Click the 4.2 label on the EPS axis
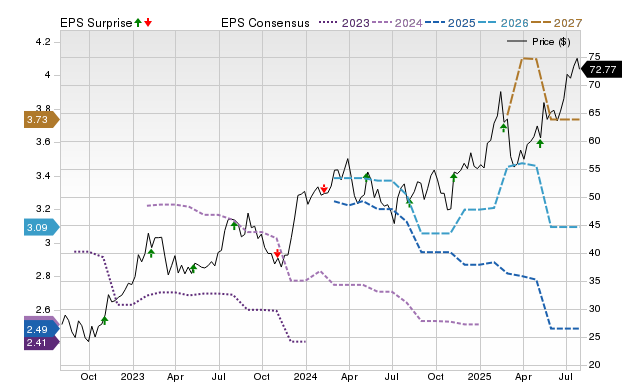This screenshot has height=382, width=640. [43, 42]
